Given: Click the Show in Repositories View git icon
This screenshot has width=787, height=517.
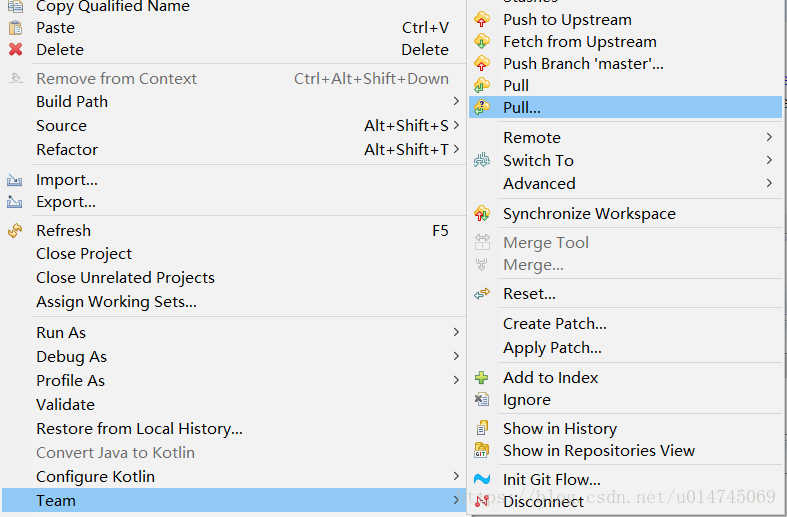Looking at the screenshot, I should click(x=482, y=450).
